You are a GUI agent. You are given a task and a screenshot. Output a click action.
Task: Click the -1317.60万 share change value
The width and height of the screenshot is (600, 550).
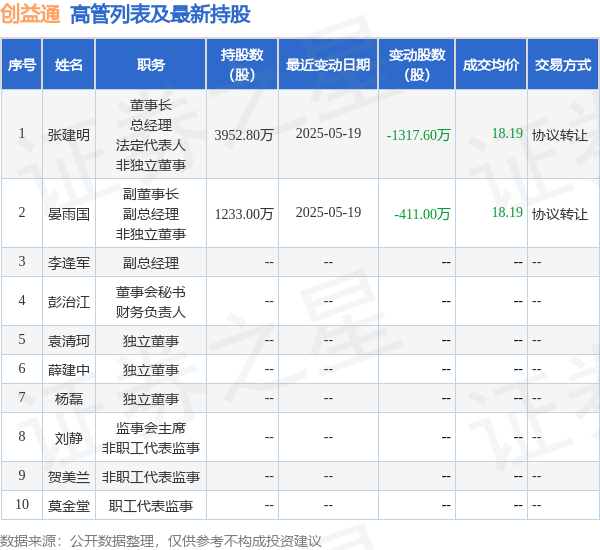point(418,135)
